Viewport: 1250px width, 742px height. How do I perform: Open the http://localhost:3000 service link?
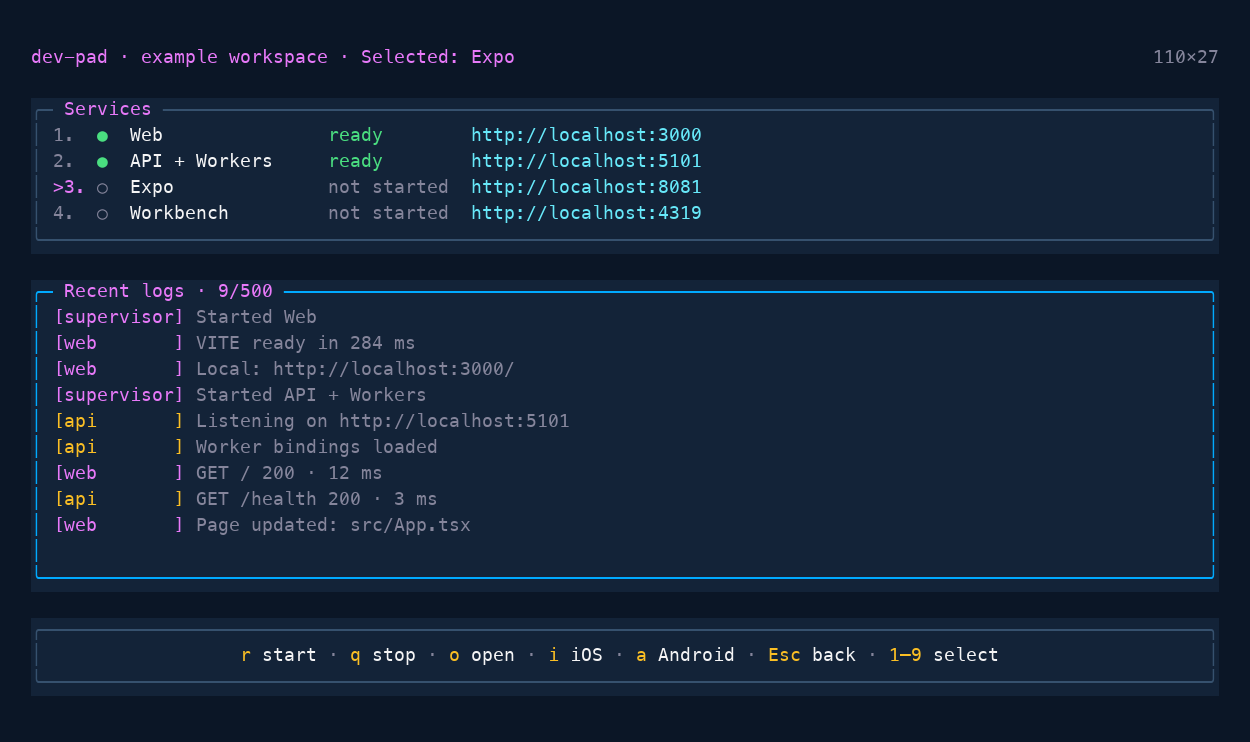click(x=586, y=135)
